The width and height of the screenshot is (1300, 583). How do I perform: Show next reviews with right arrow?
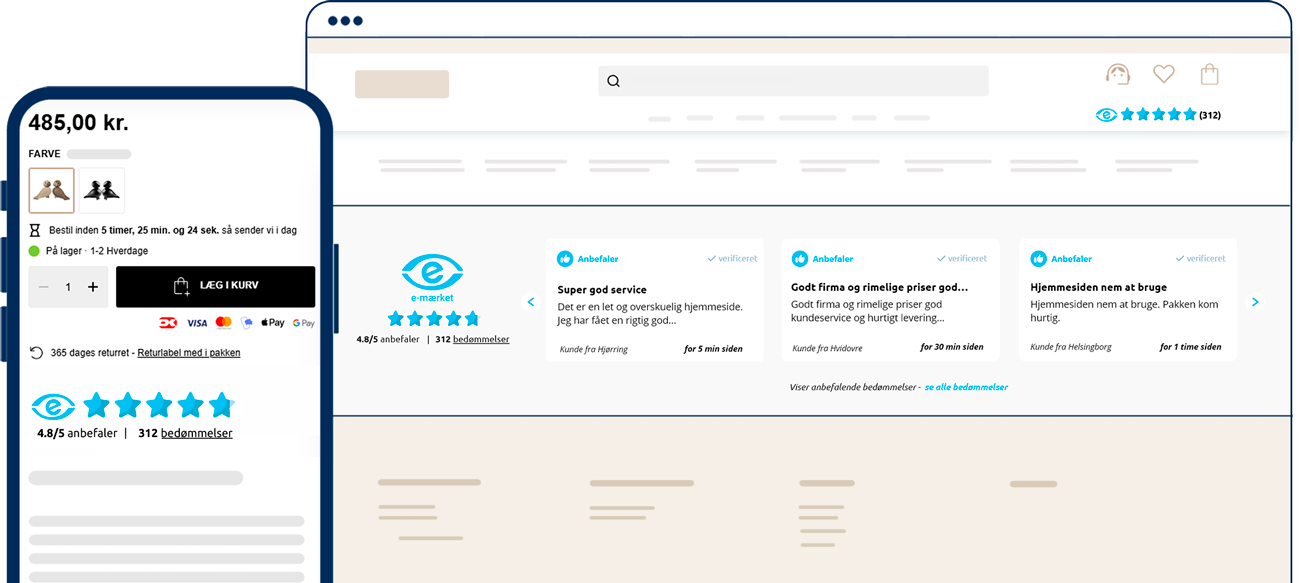(1255, 302)
